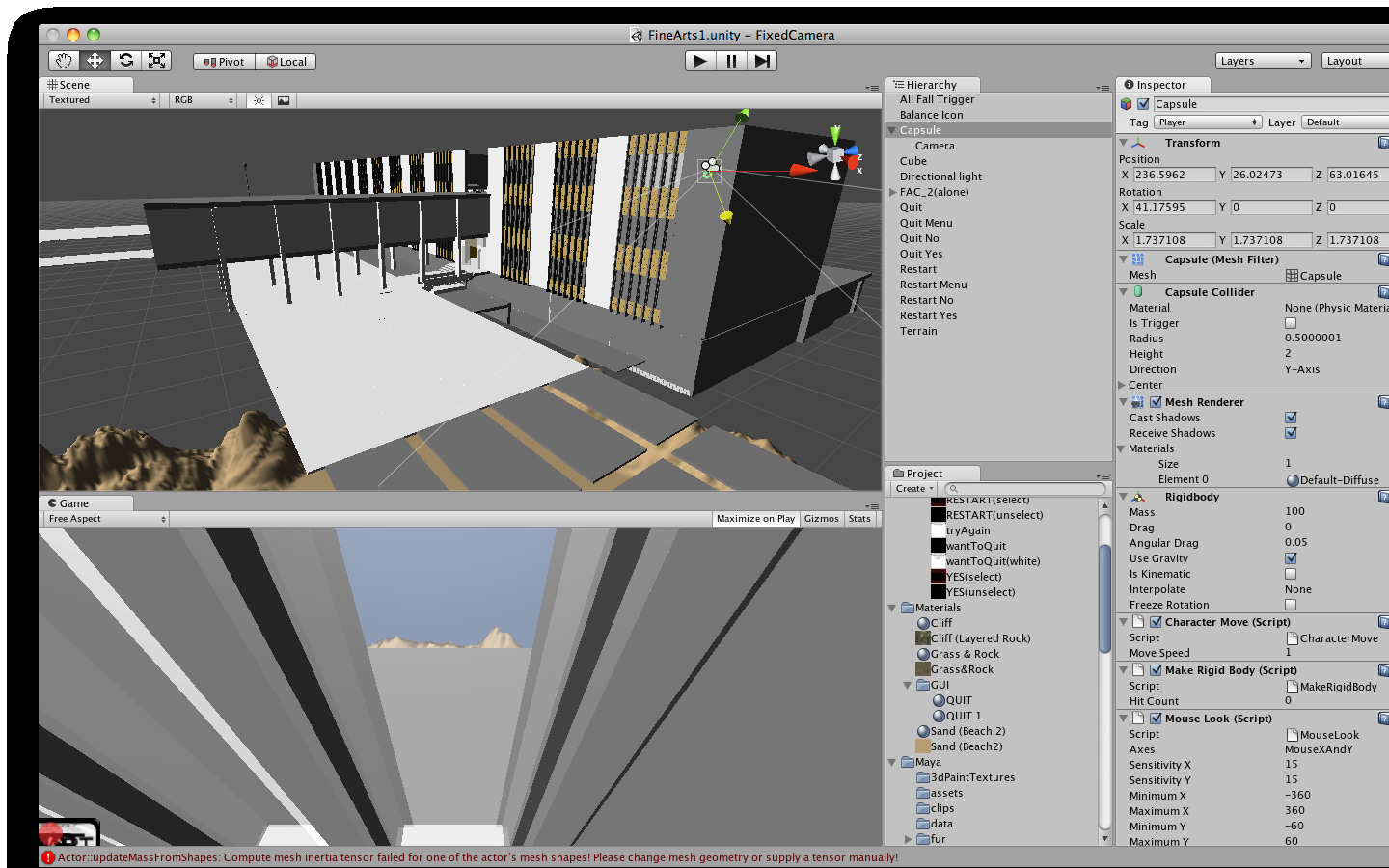The height and width of the screenshot is (868, 1389).
Task: Select the Move tool in toolbar
Action: [95, 61]
